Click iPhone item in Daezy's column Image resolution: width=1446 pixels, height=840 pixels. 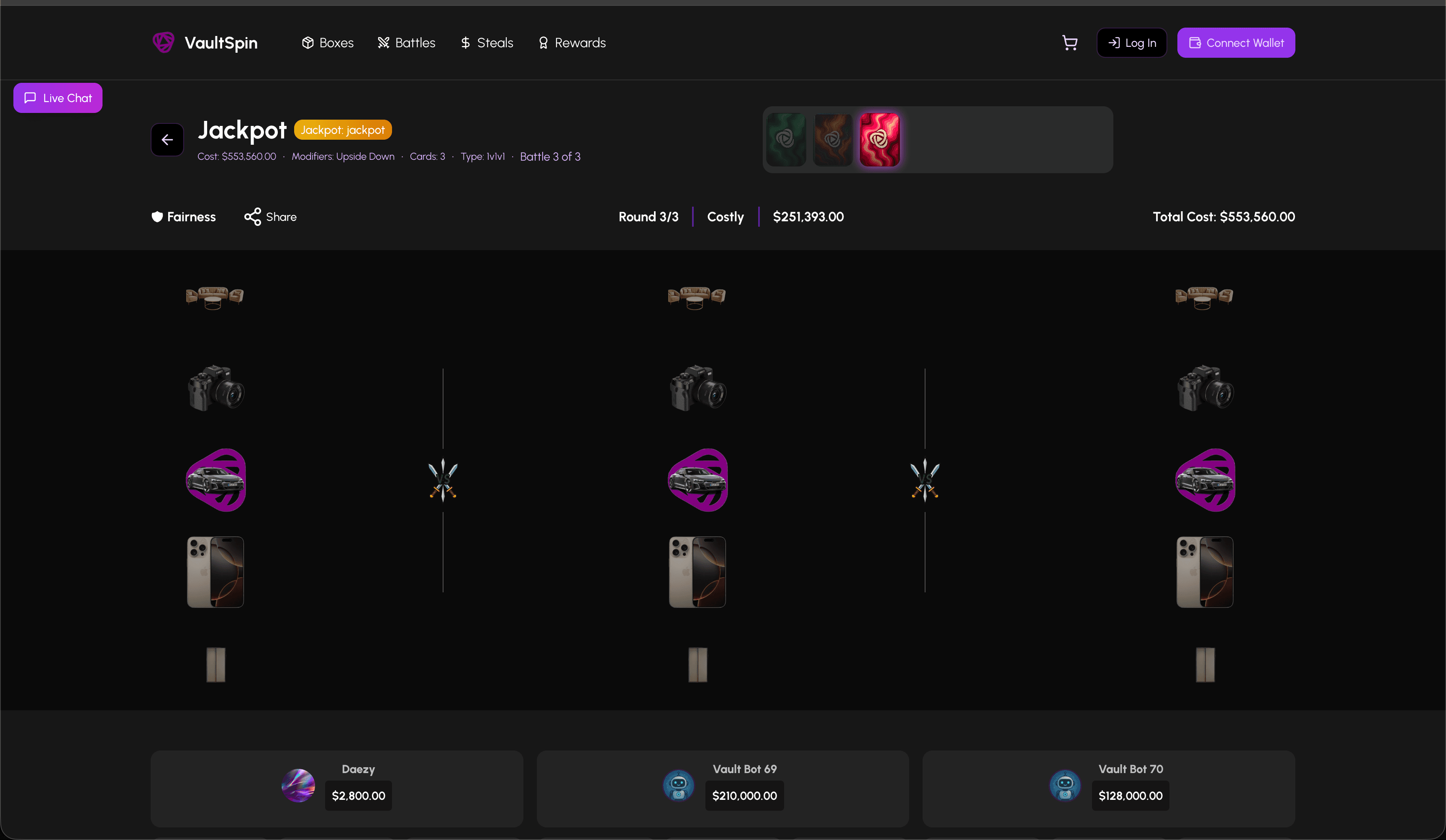coord(216,572)
